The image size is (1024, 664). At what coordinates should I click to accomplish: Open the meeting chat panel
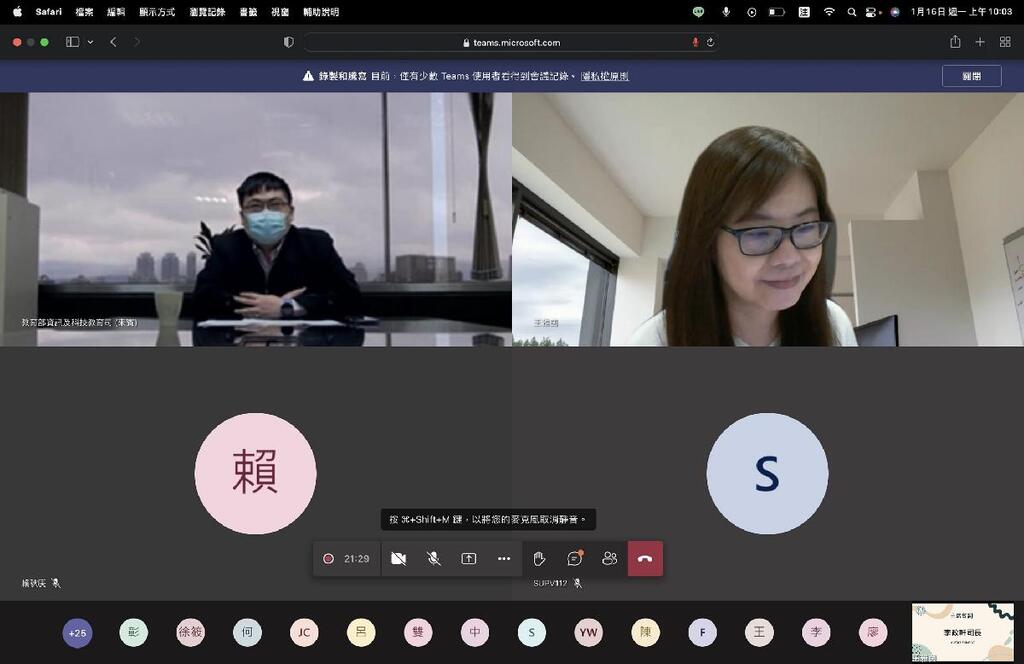pyautogui.click(x=574, y=559)
